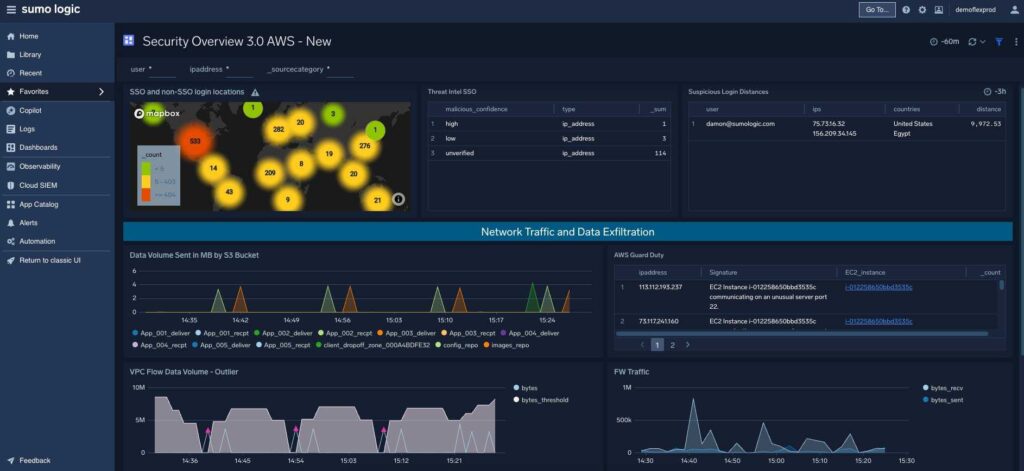This screenshot has height=471, width=1024.
Task: Toggle bytes_sent legend in FW Traffic chart
Action: point(943,399)
